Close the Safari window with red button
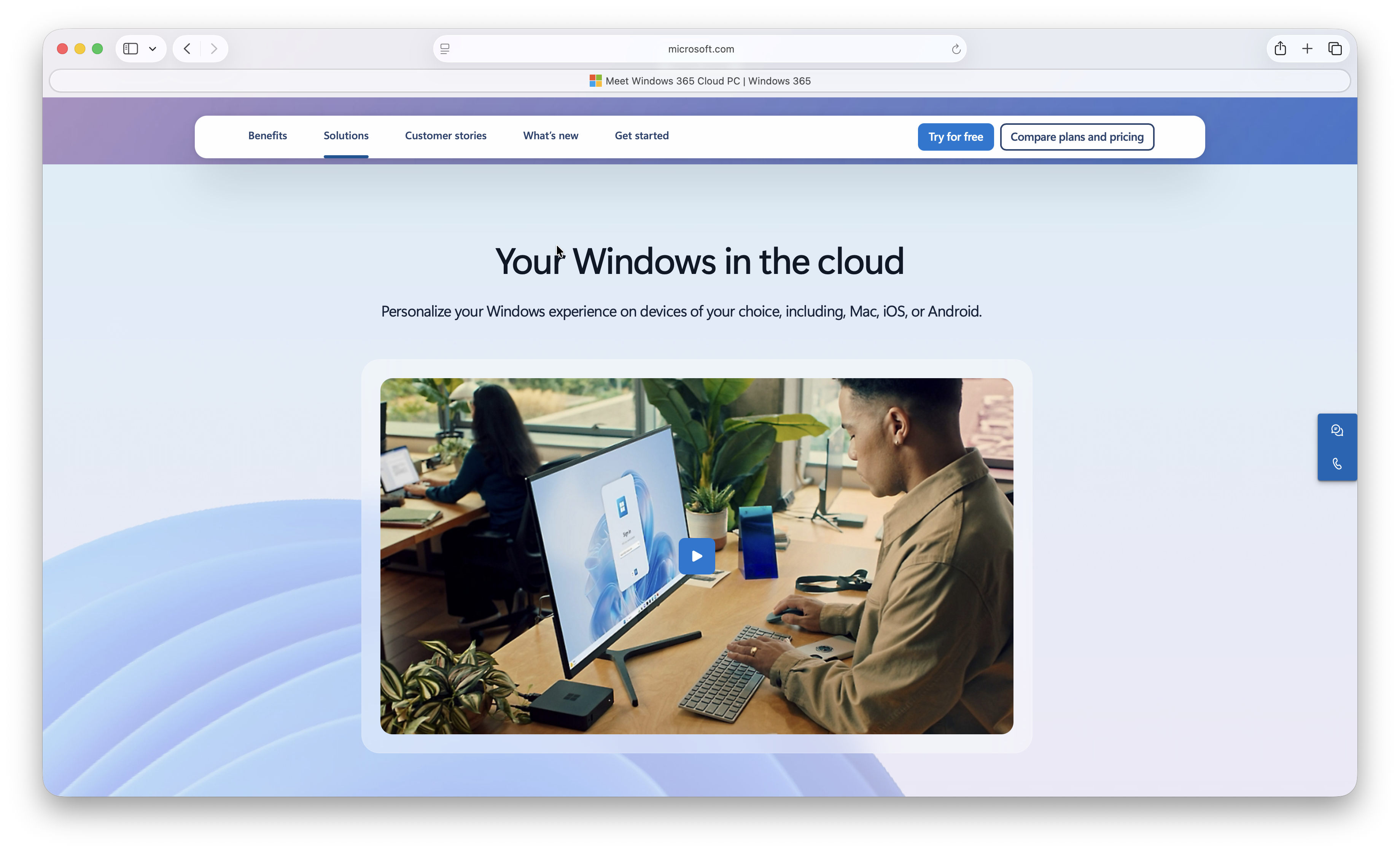Screen dimensions: 1400x853 62,49
